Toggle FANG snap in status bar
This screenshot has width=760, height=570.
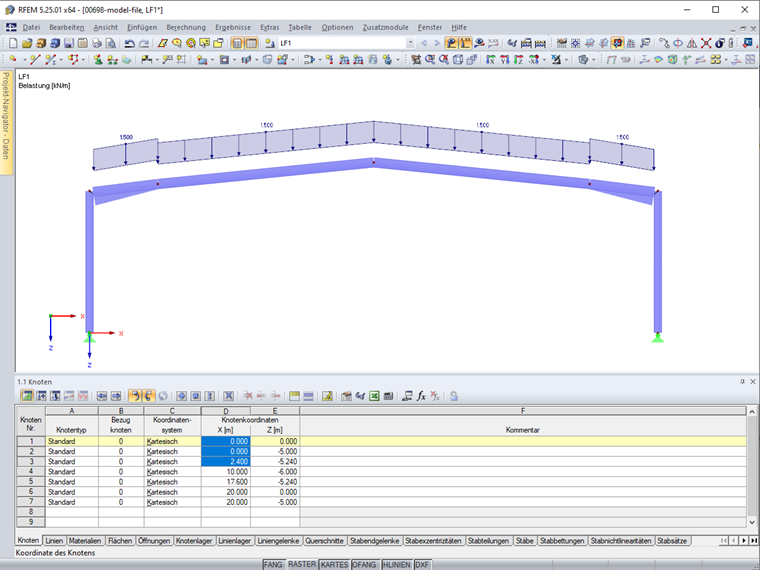(273, 565)
